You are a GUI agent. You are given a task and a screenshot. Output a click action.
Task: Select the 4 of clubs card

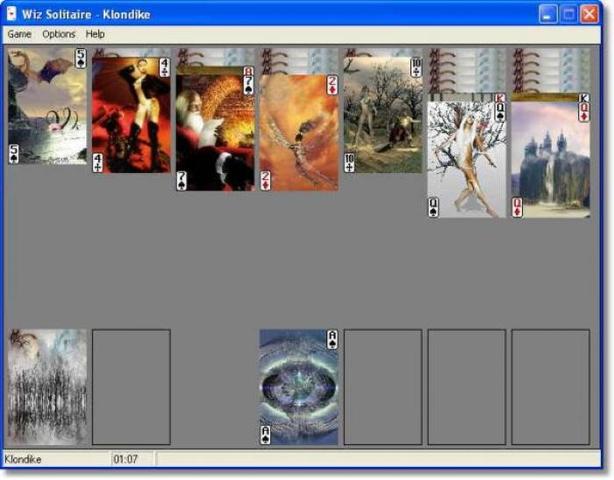[131, 116]
